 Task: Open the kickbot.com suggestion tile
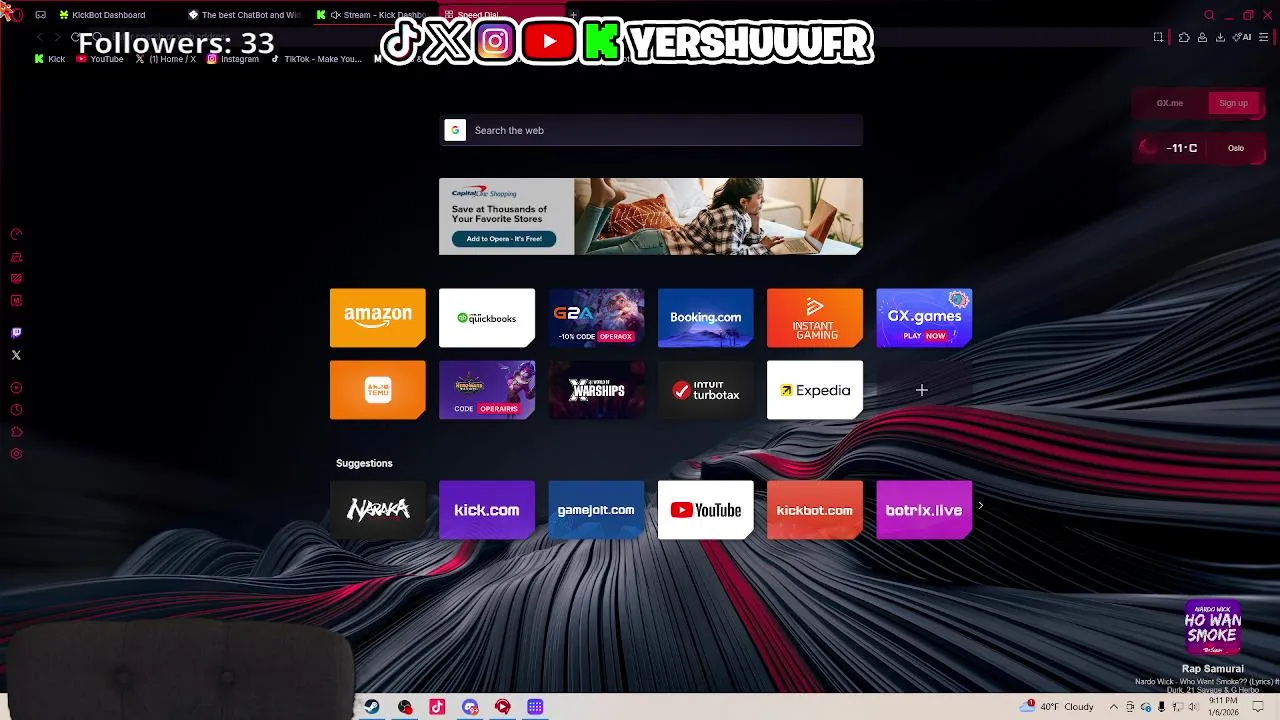click(815, 510)
